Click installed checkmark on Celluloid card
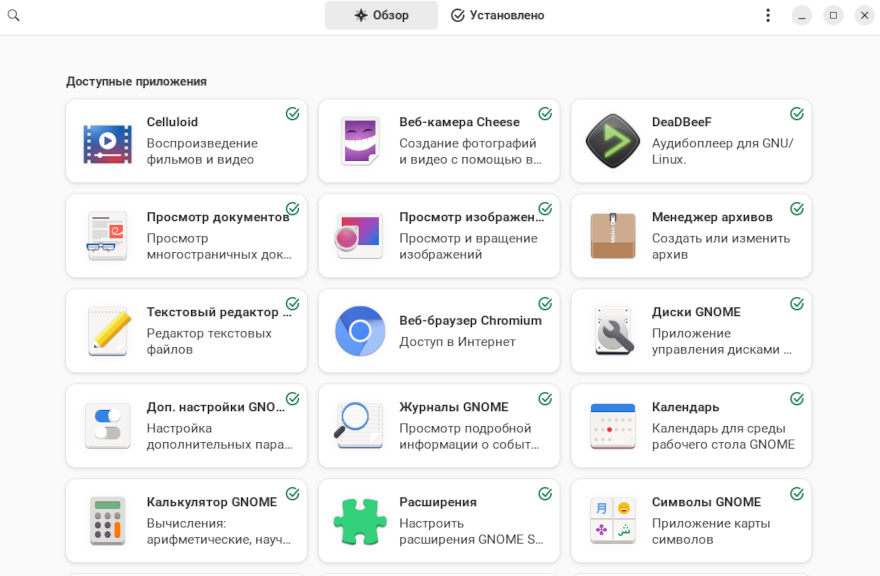 coord(292,114)
